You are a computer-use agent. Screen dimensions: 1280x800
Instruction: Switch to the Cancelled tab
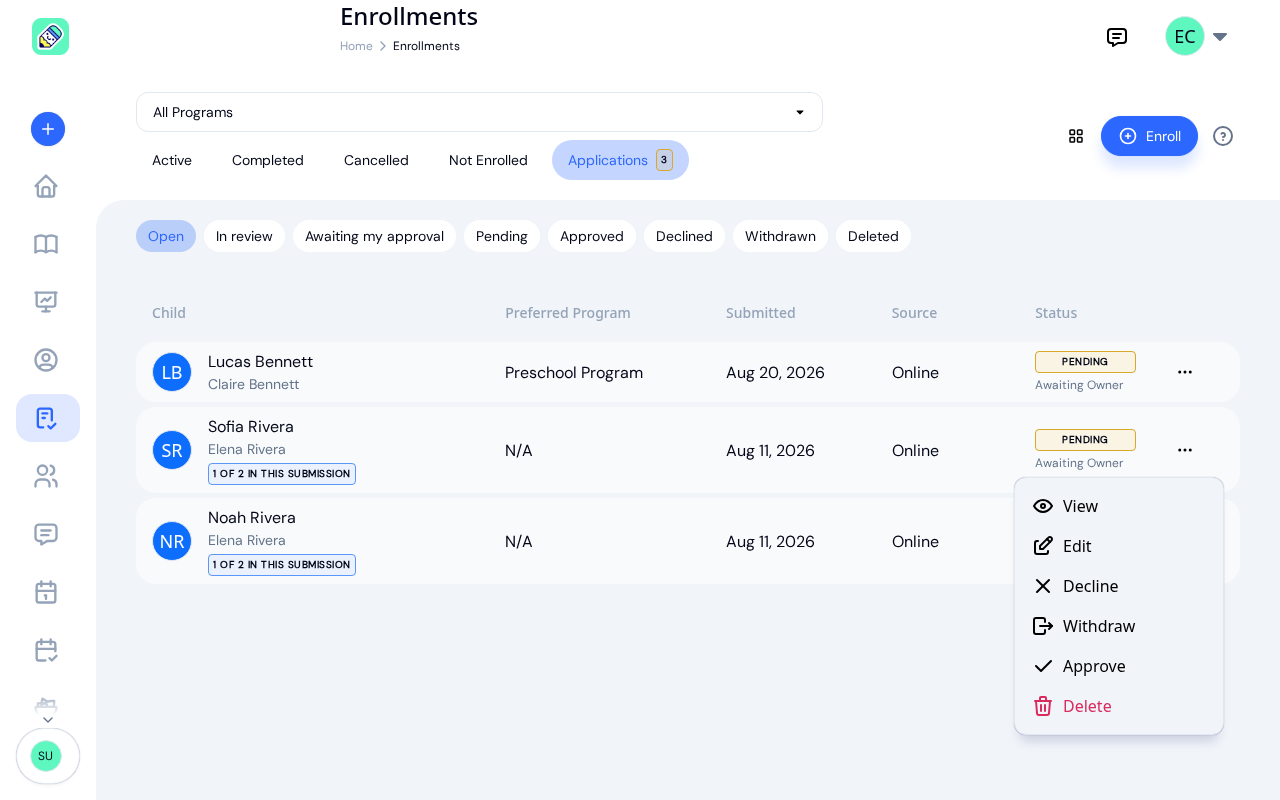376,160
